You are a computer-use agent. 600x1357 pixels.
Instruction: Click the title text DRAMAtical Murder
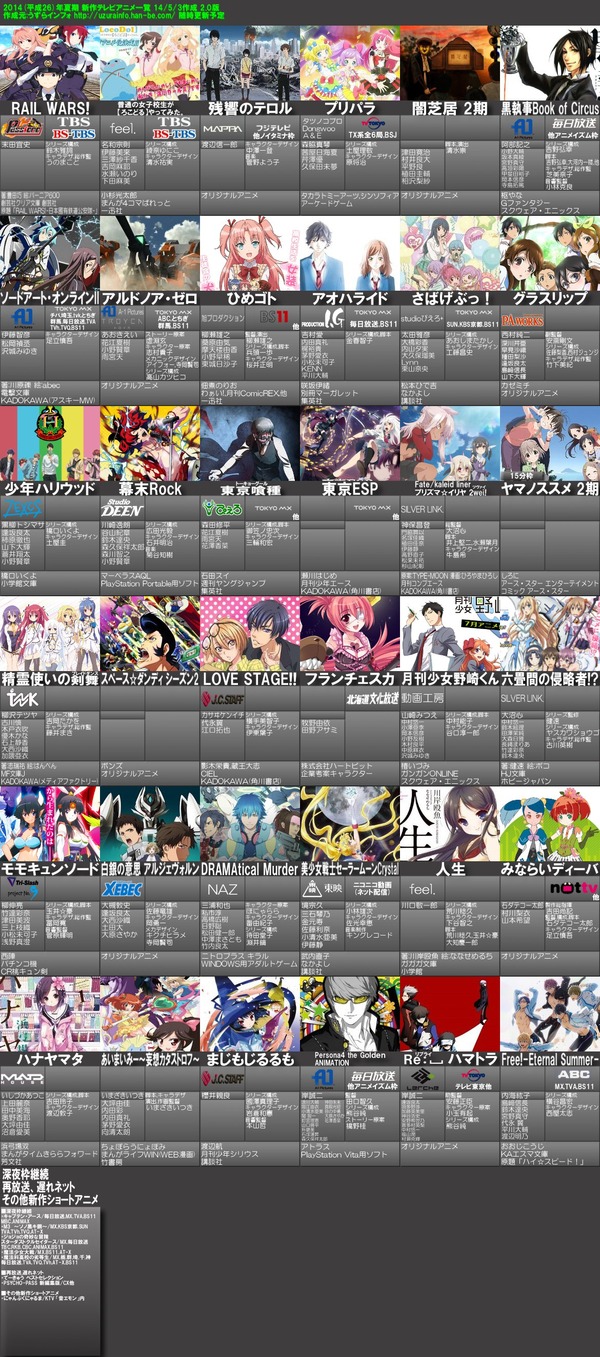pos(250,868)
